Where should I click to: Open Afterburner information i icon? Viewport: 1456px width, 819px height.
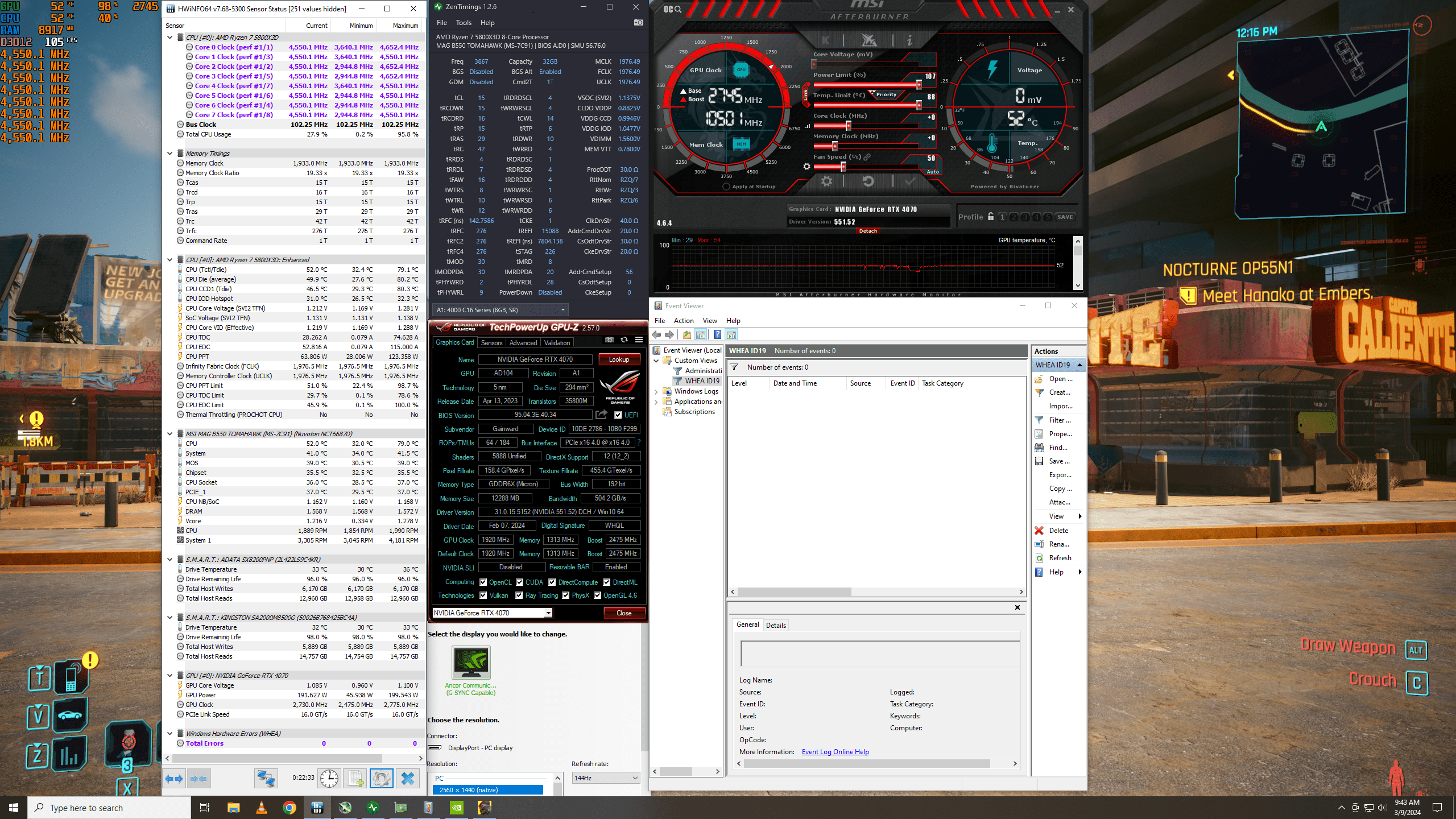(x=909, y=40)
